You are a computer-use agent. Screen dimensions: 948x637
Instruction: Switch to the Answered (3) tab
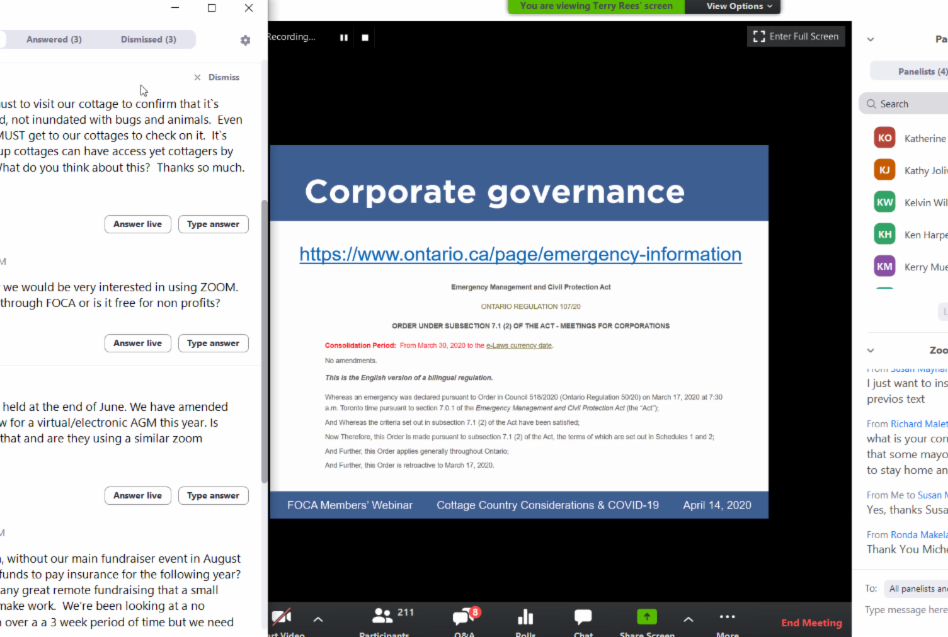[54, 40]
